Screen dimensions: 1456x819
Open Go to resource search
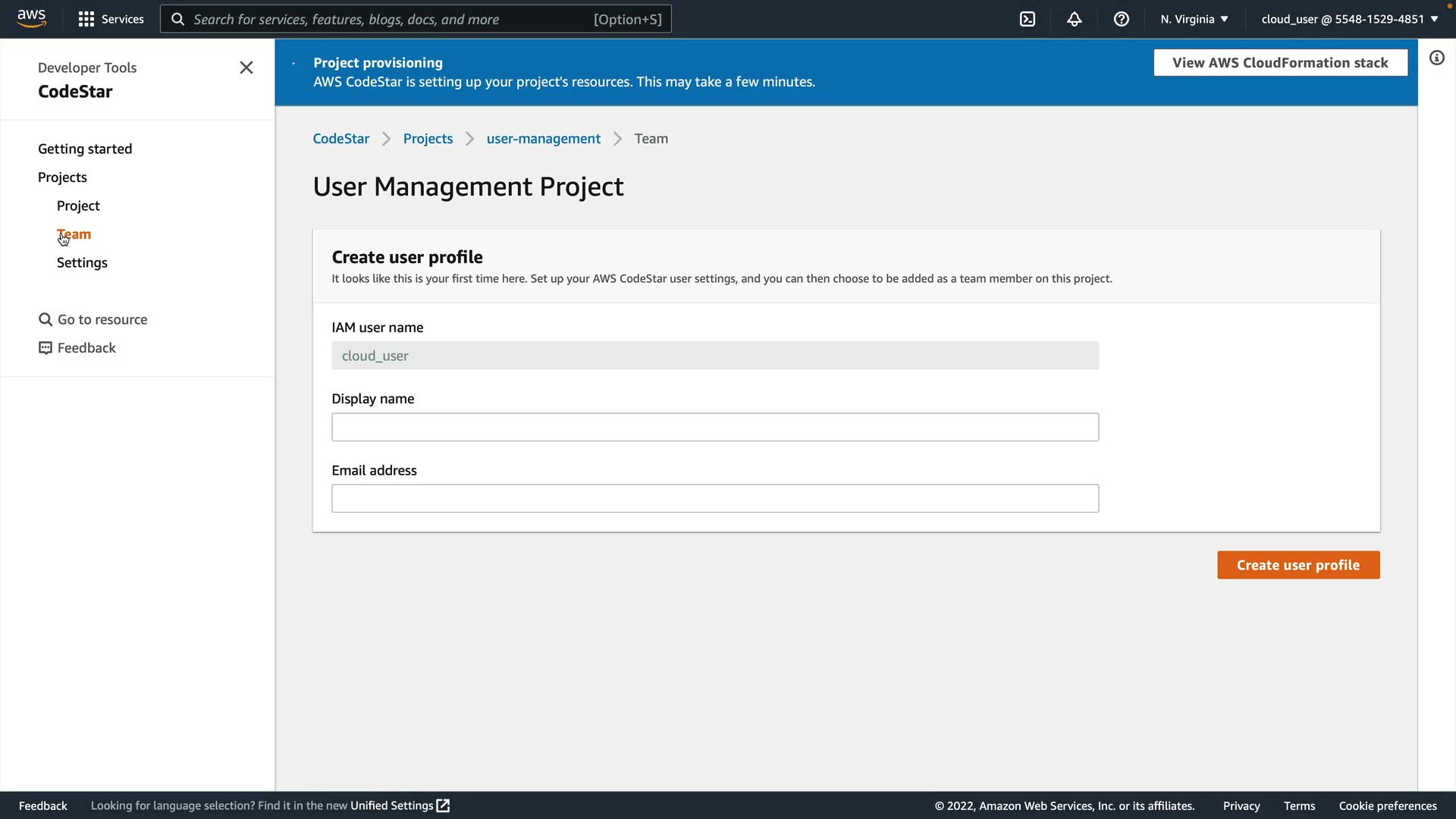pyautogui.click(x=93, y=319)
